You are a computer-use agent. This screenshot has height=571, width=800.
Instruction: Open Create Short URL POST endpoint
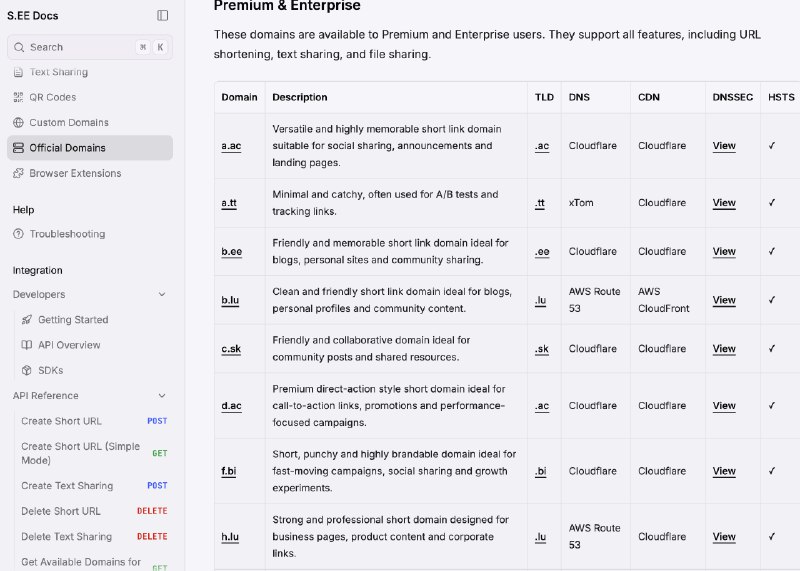coord(62,421)
